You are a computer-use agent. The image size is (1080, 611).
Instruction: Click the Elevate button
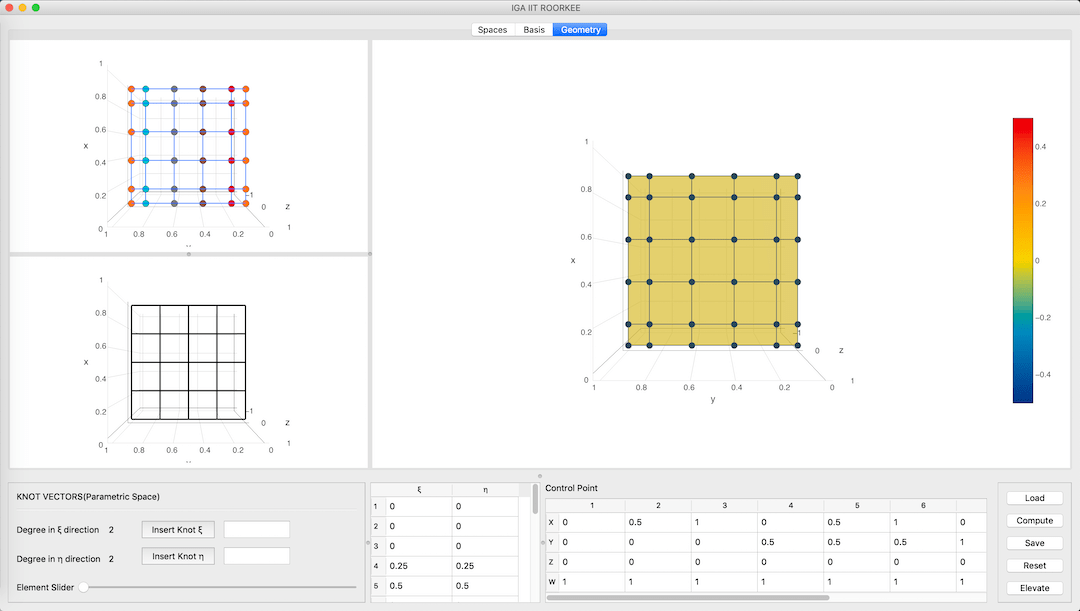point(1034,588)
